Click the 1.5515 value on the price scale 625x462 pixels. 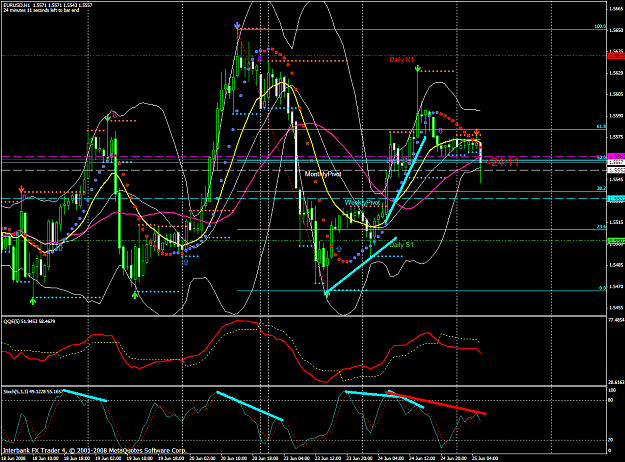[617, 222]
